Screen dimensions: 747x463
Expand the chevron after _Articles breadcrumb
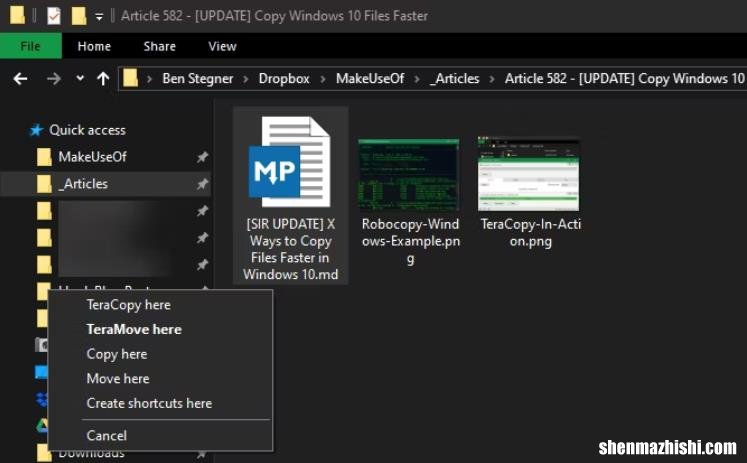tap(492, 79)
